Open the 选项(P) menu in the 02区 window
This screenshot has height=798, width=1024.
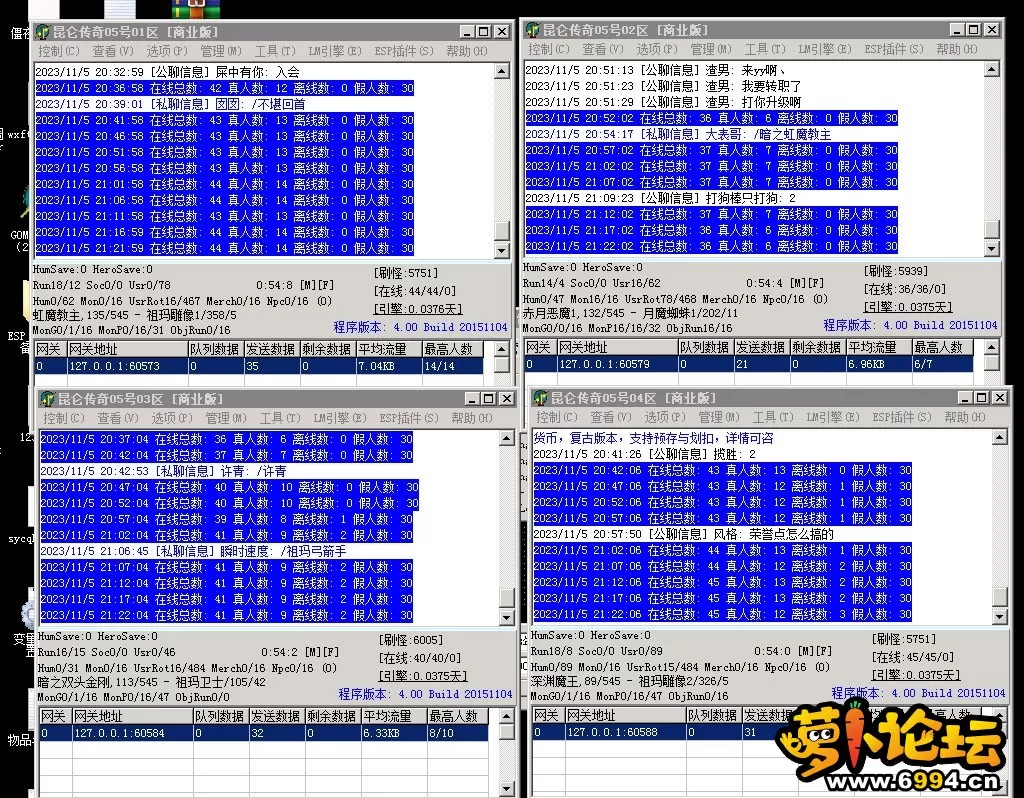(656, 49)
